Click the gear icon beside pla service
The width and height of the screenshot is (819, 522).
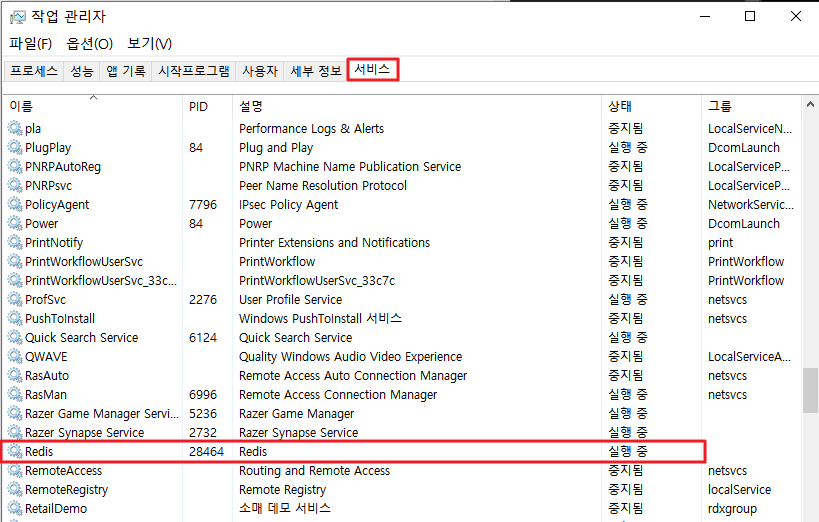click(15, 128)
